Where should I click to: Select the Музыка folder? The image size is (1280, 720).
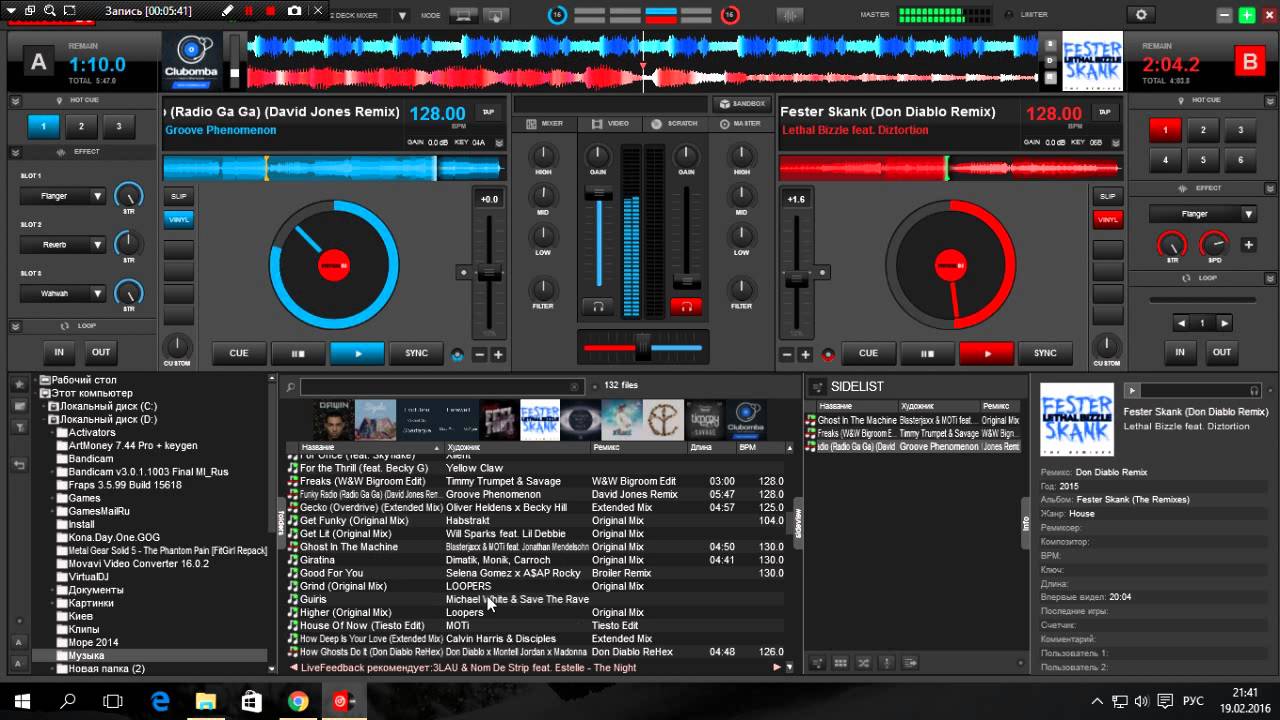click(x=86, y=655)
